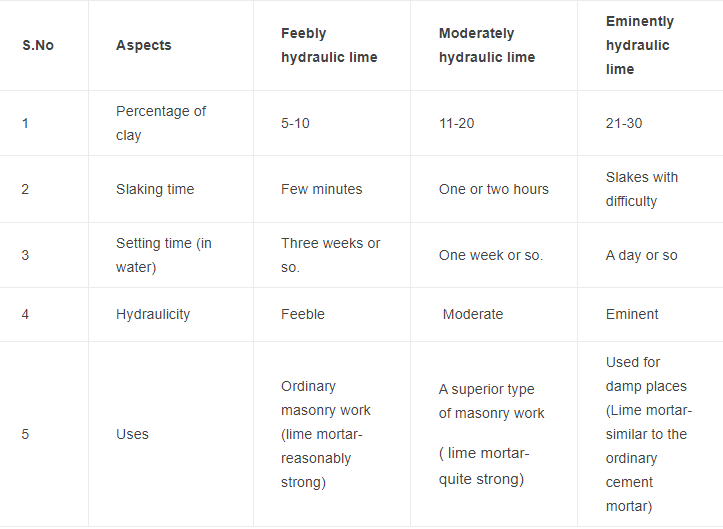Viewport: 723px width, 529px height.
Task: Select the "Setting time (in water)" cell
Action: click(164, 255)
